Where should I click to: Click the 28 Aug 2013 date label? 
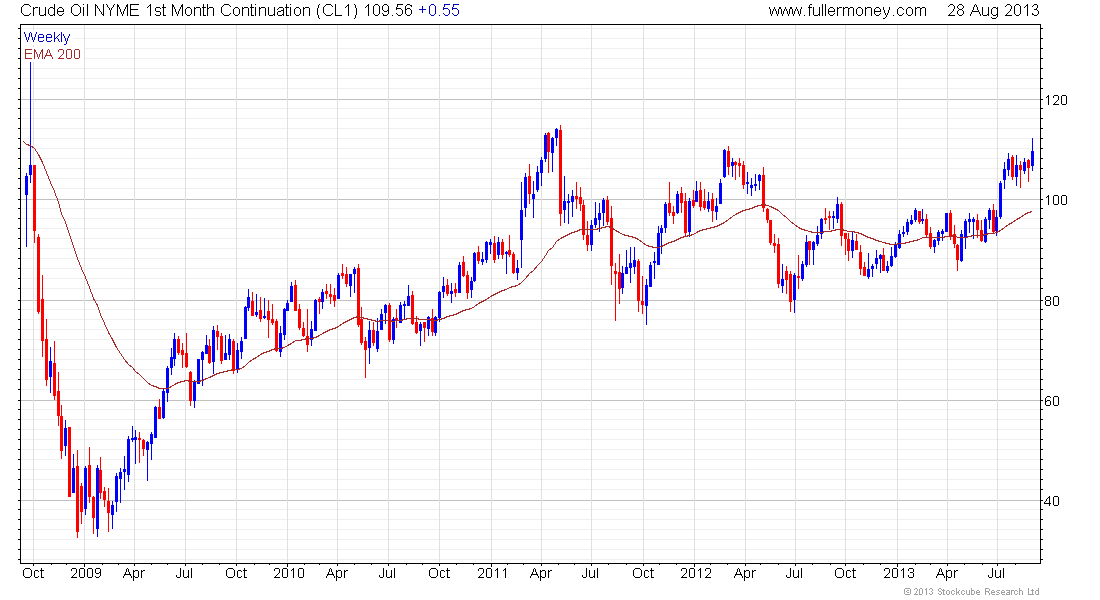993,11
